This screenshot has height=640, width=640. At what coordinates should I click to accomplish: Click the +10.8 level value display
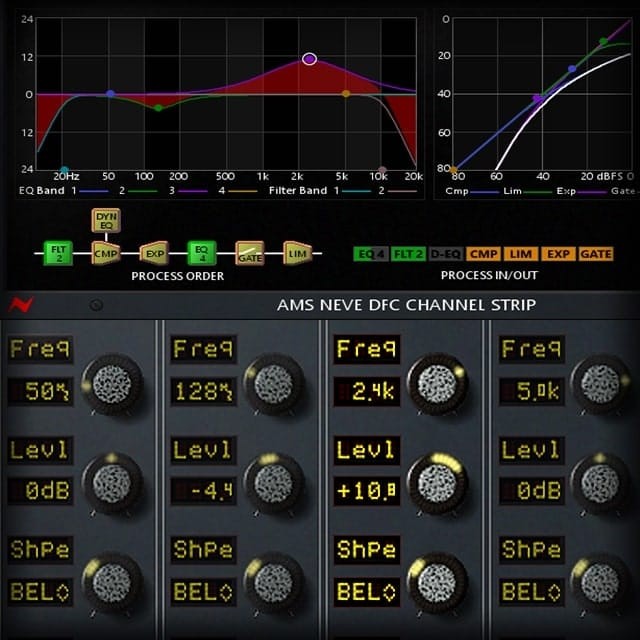point(368,491)
